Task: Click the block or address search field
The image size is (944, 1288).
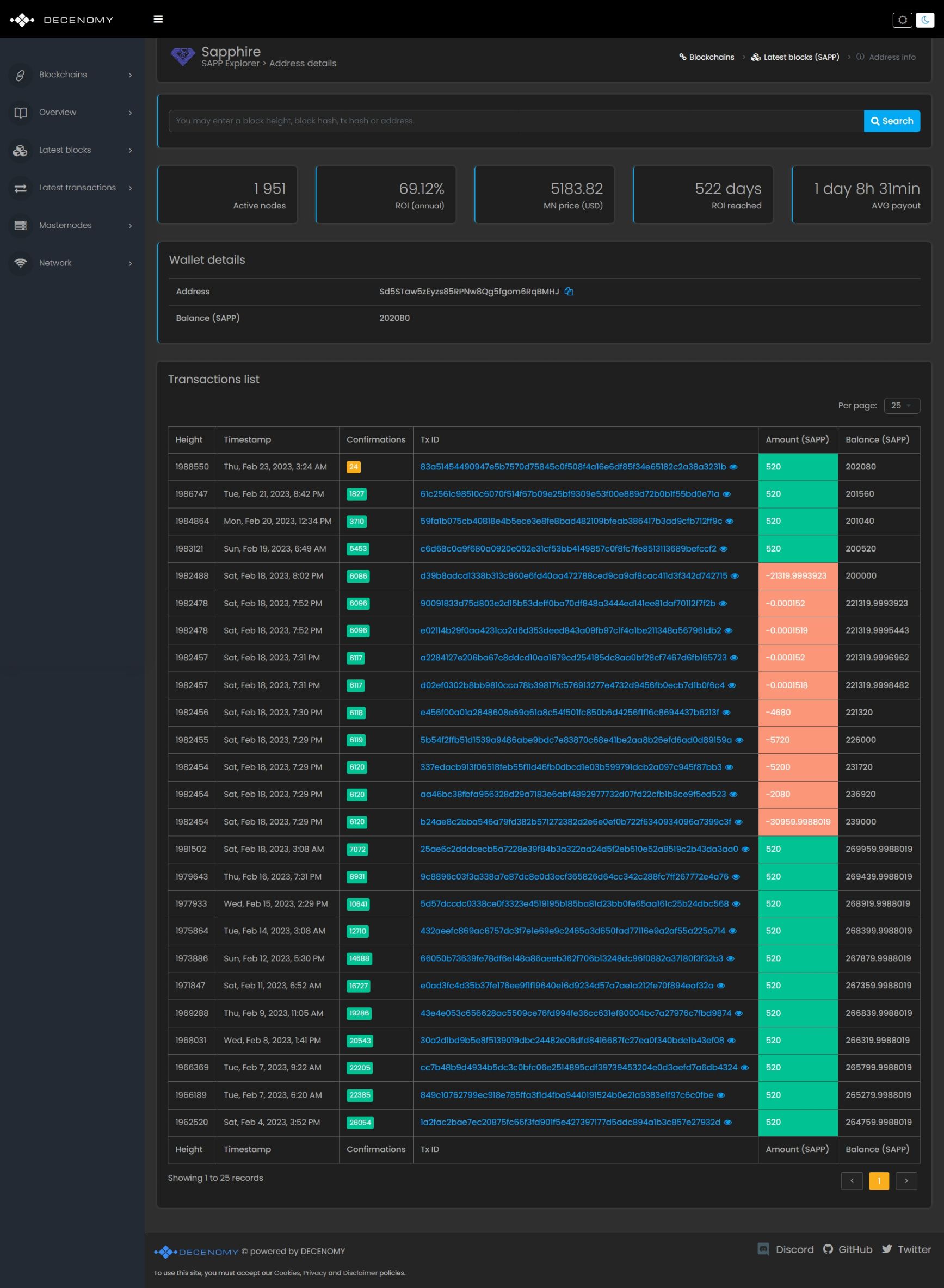Action: (515, 121)
